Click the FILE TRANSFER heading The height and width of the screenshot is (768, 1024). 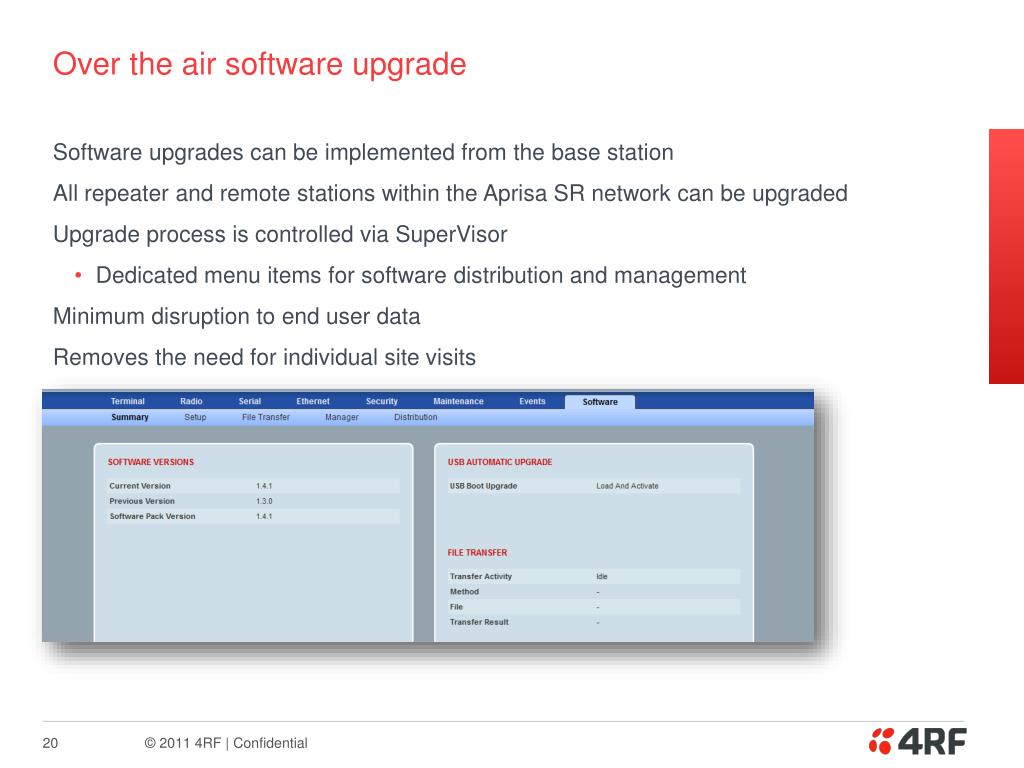coord(477,552)
